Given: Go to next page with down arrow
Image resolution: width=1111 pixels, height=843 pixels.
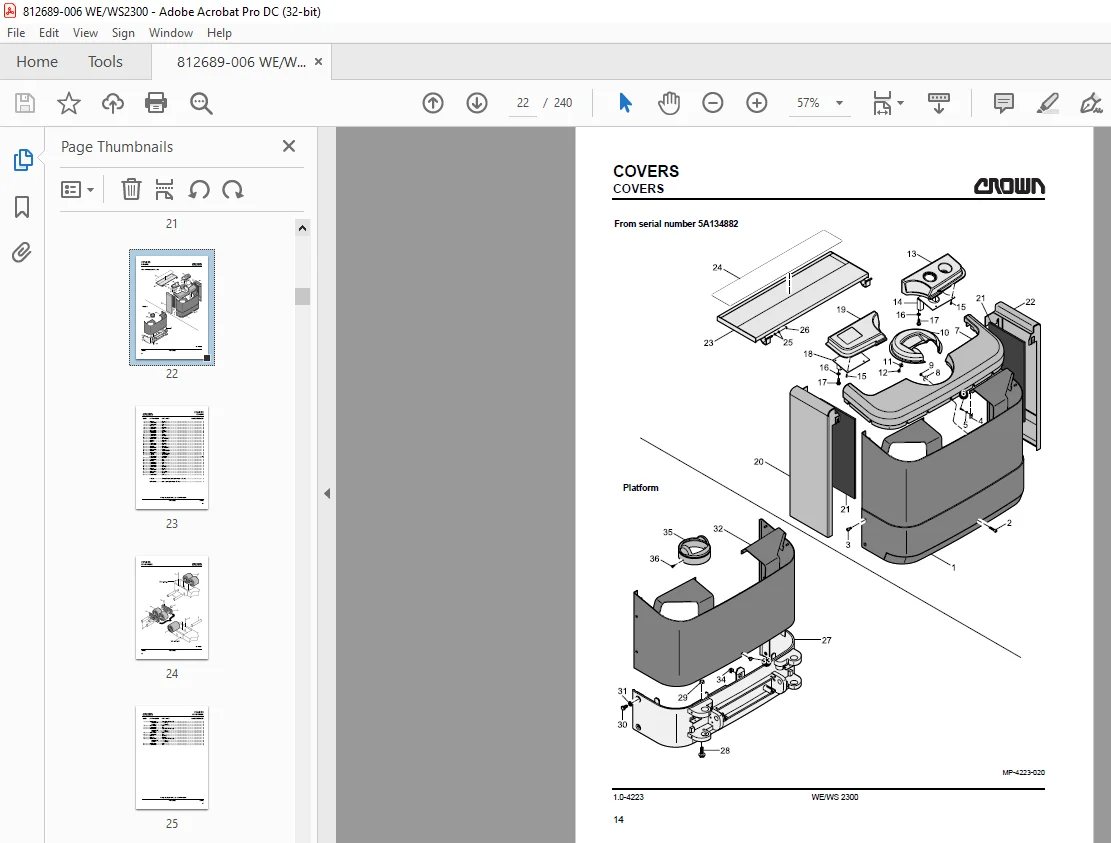Looking at the screenshot, I should pos(477,103).
